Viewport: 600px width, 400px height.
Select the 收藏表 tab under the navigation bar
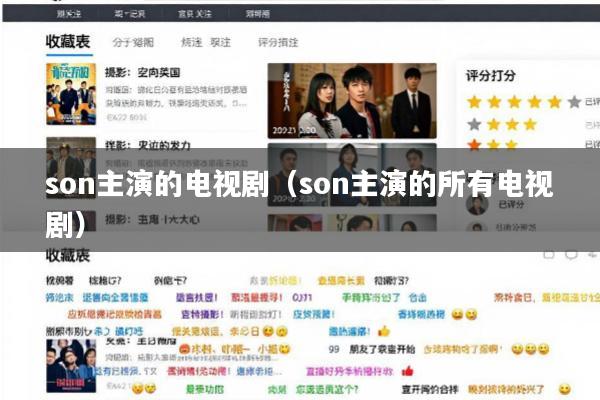point(68,42)
